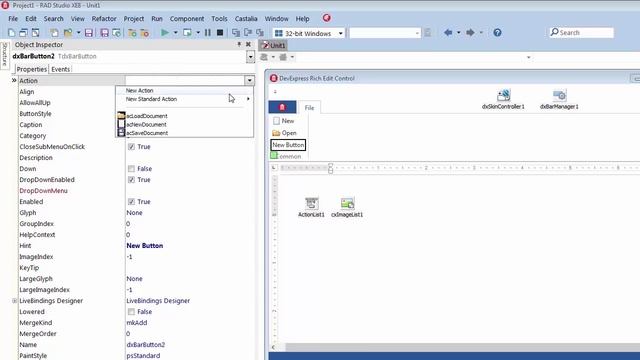Viewport: 640px width, 360px height.
Task: Choose New Action from the dropdown list
Action: coord(140,90)
